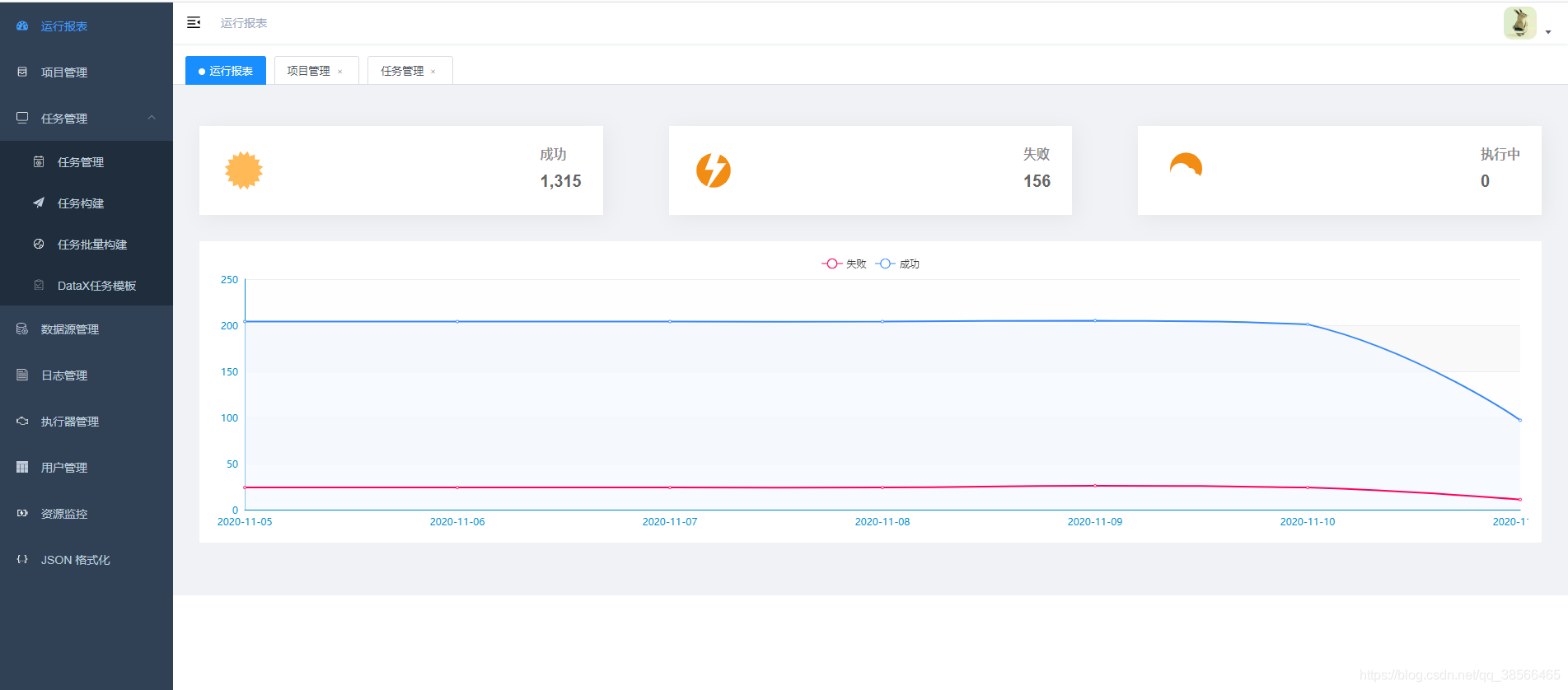Click the hamburger sidebar collapse icon
Screen dimensions: 1568x690
click(x=194, y=23)
